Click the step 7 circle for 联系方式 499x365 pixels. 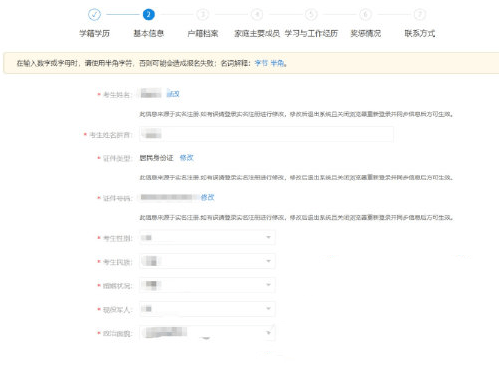[420, 14]
